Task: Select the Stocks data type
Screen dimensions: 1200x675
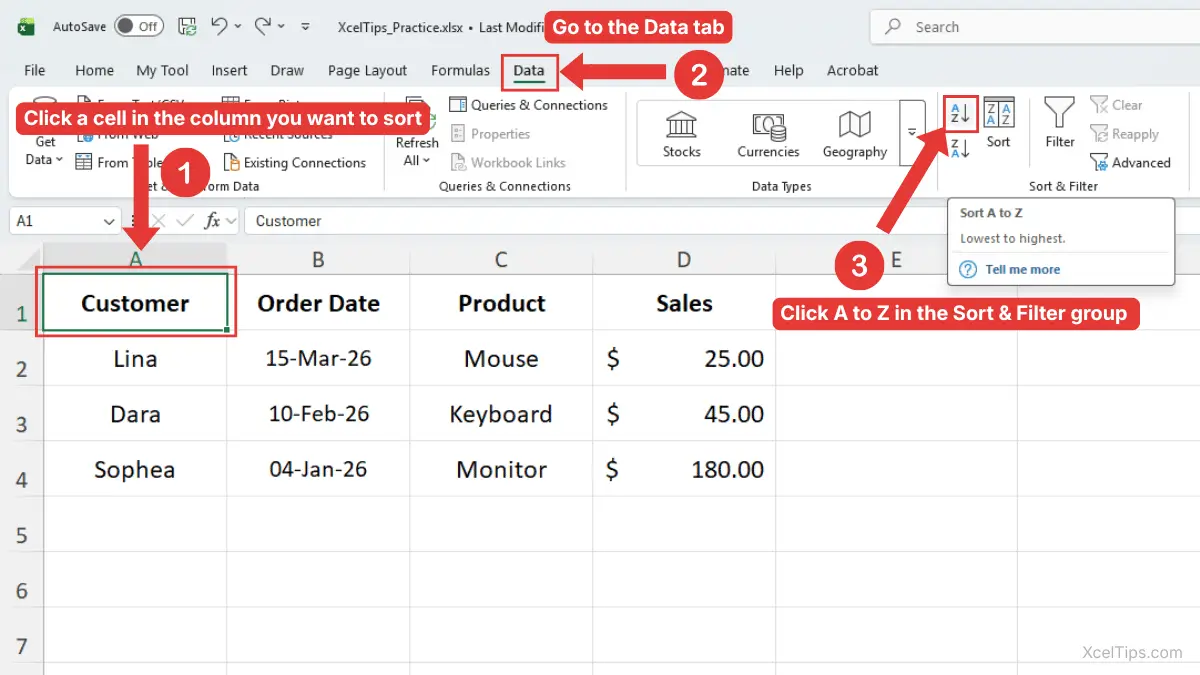Action: [681, 134]
